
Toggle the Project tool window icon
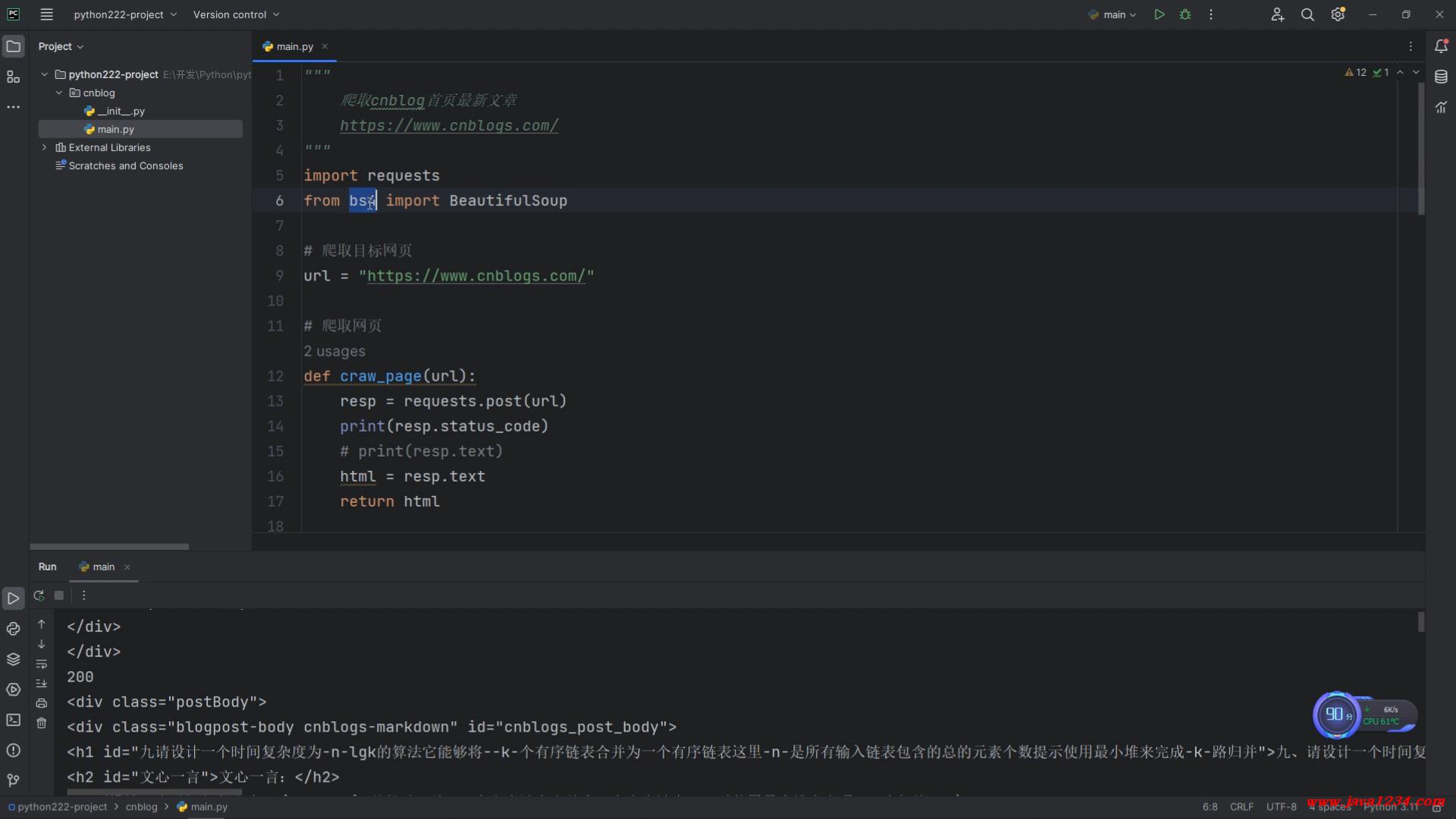coord(14,46)
